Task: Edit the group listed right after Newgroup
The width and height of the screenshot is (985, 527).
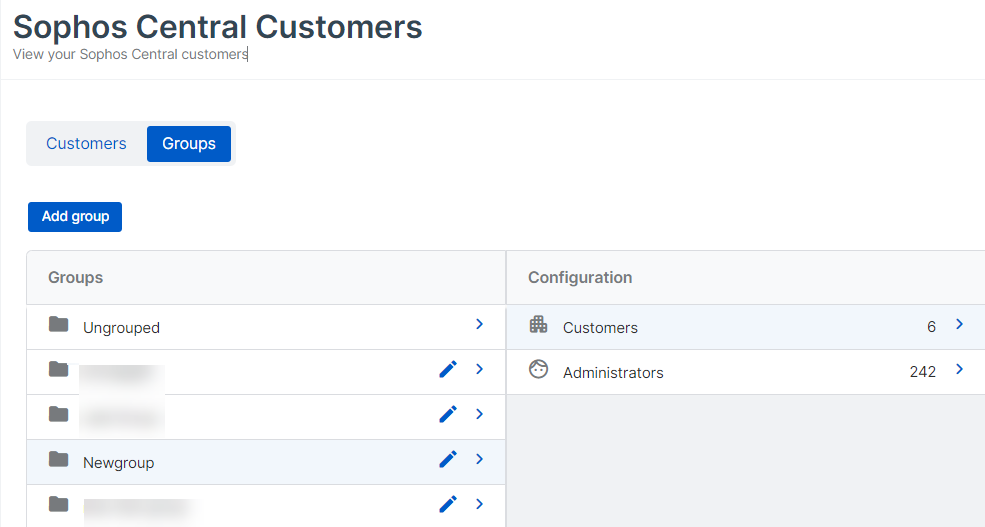Action: (x=448, y=504)
